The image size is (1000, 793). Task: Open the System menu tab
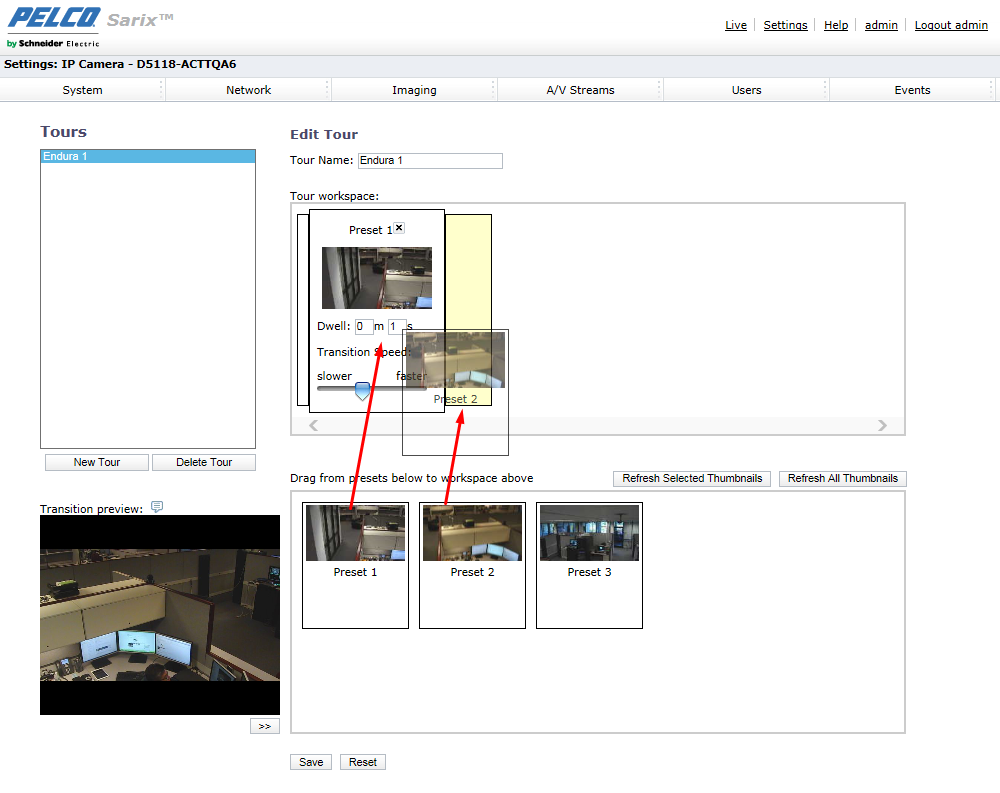coord(82,90)
